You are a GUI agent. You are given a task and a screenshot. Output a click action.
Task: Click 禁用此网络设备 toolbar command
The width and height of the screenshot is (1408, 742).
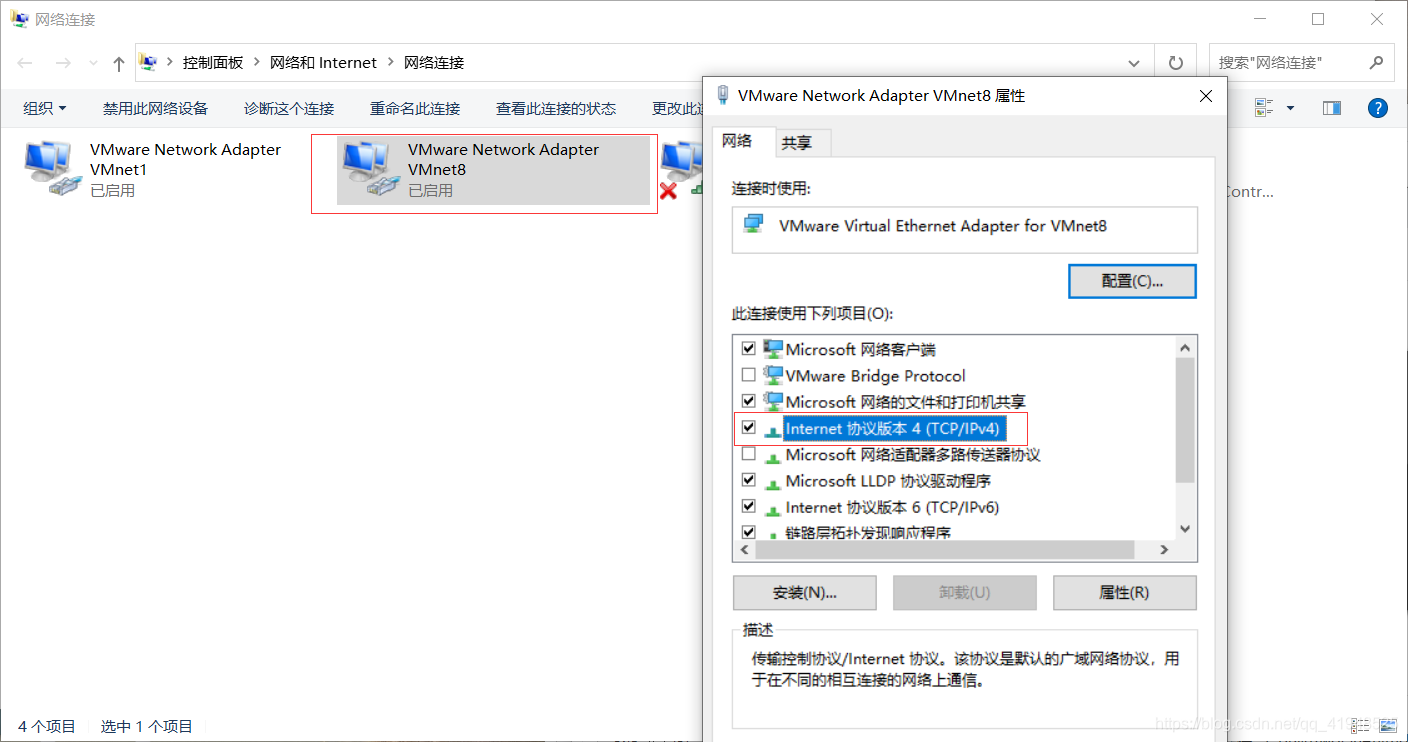point(155,108)
